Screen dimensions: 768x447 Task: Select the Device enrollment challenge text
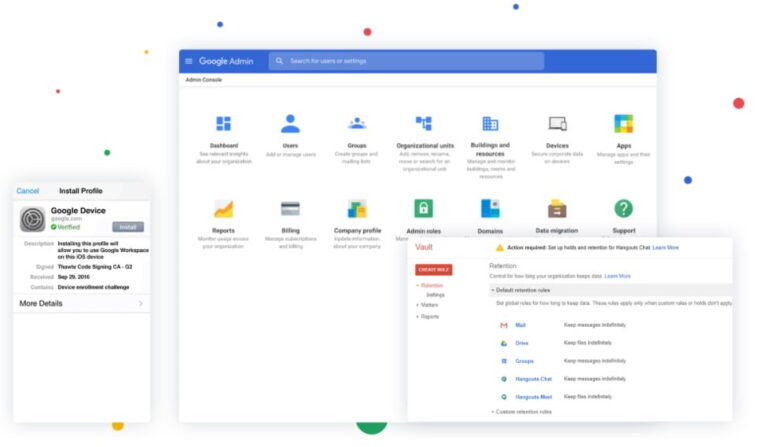click(x=94, y=287)
